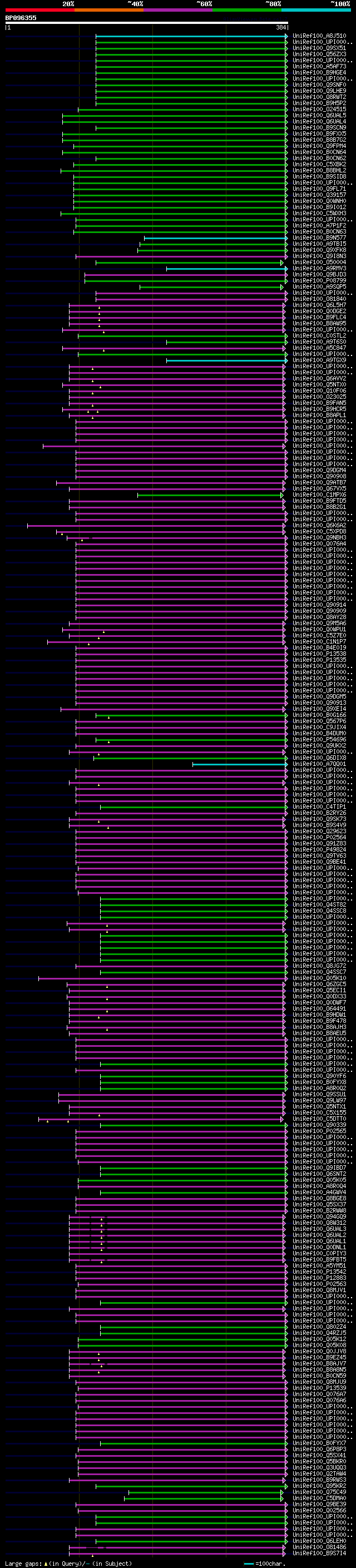This screenshot has width=356, height=1568.
Task: Click hit label UniRef100_A9T6S0
Action: coord(319,342)
